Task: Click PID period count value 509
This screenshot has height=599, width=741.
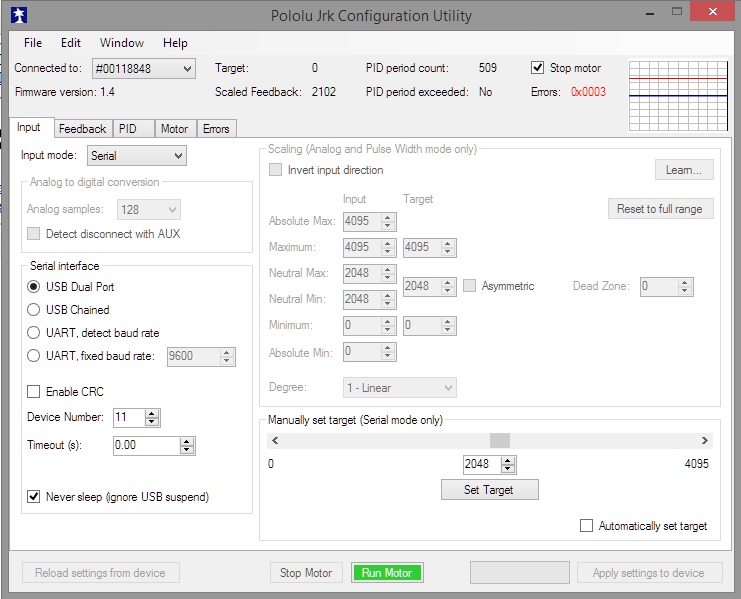Action: click(488, 68)
